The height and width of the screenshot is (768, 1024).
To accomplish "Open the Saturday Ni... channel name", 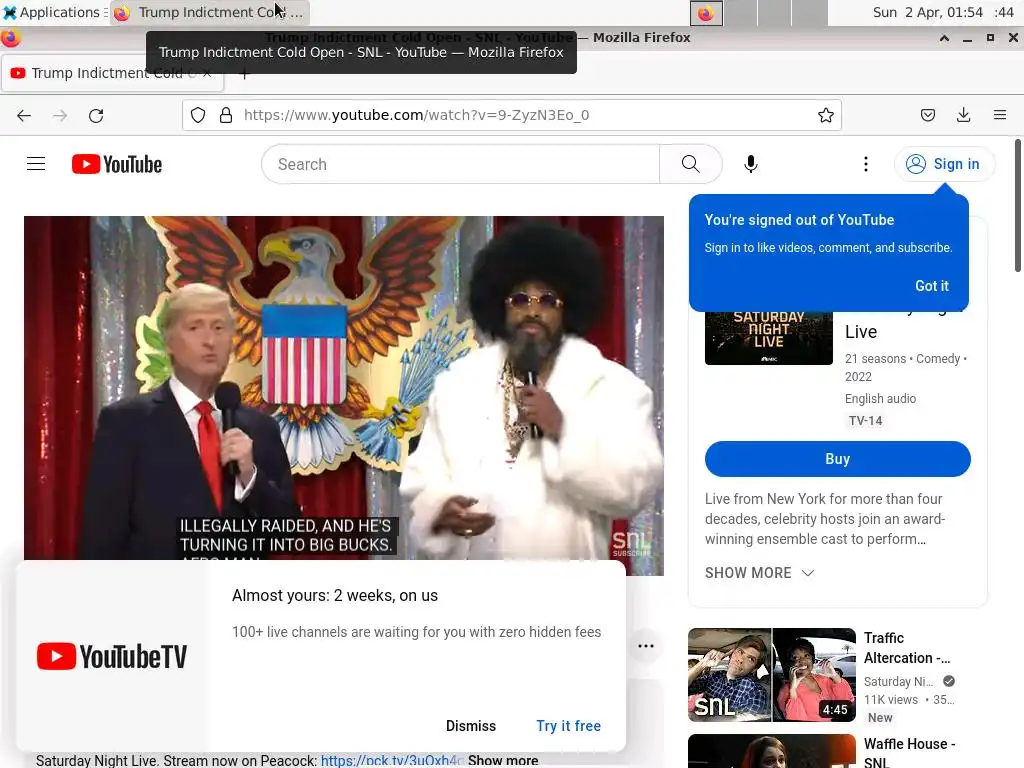I will [898, 681].
